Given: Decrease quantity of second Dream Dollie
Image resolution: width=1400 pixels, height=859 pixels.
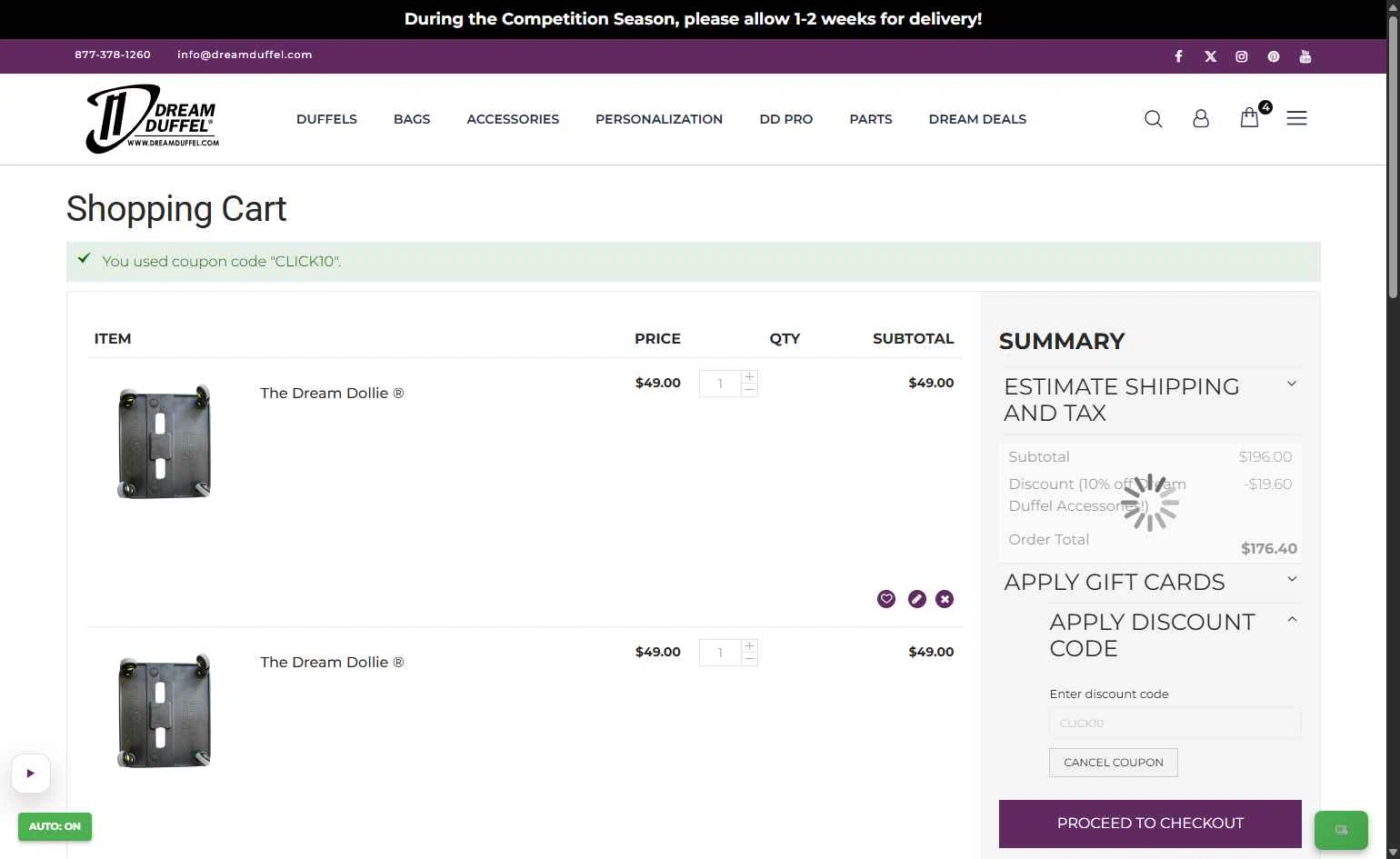Looking at the screenshot, I should pyautogui.click(x=749, y=659).
